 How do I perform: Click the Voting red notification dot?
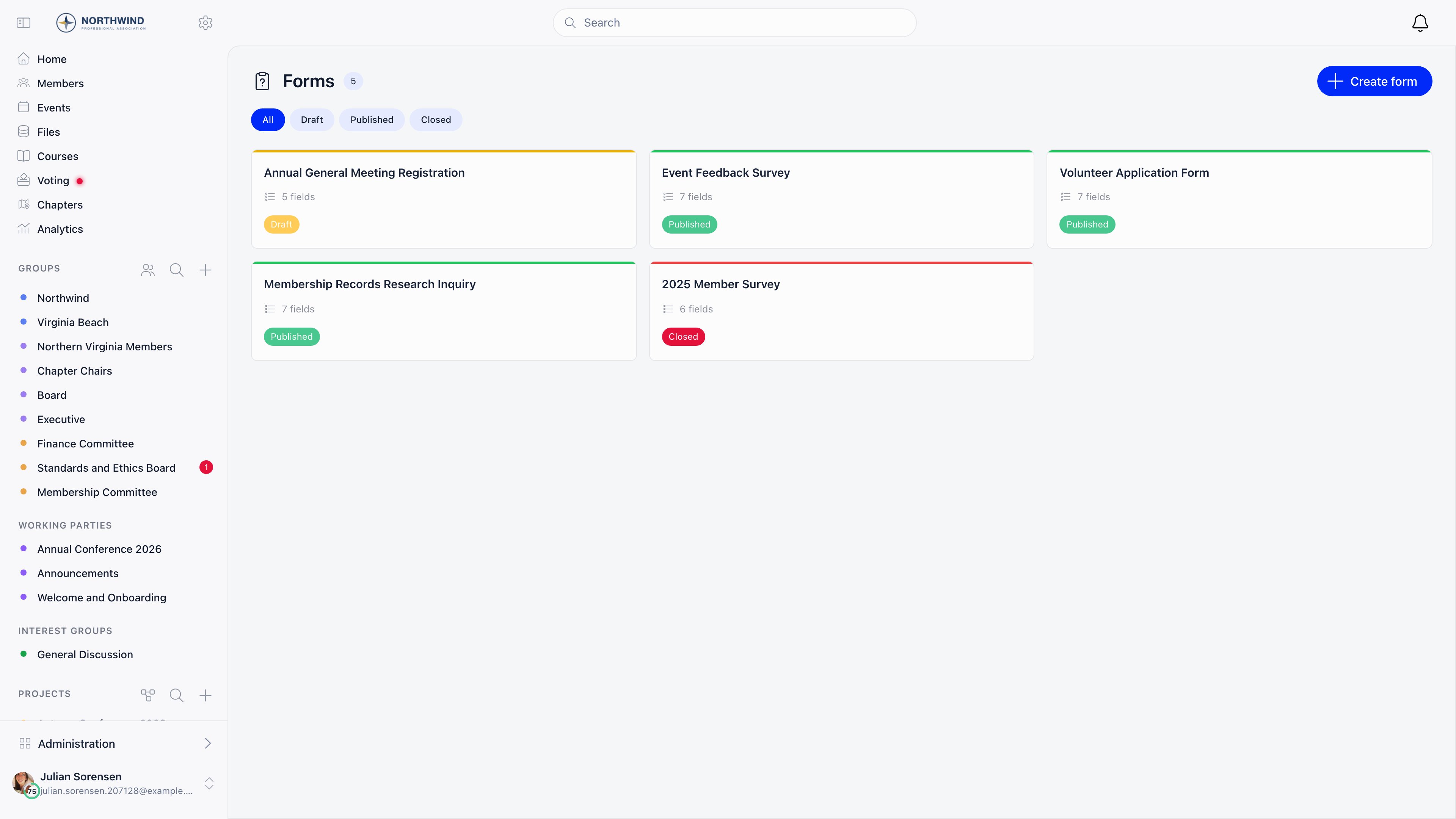80,181
